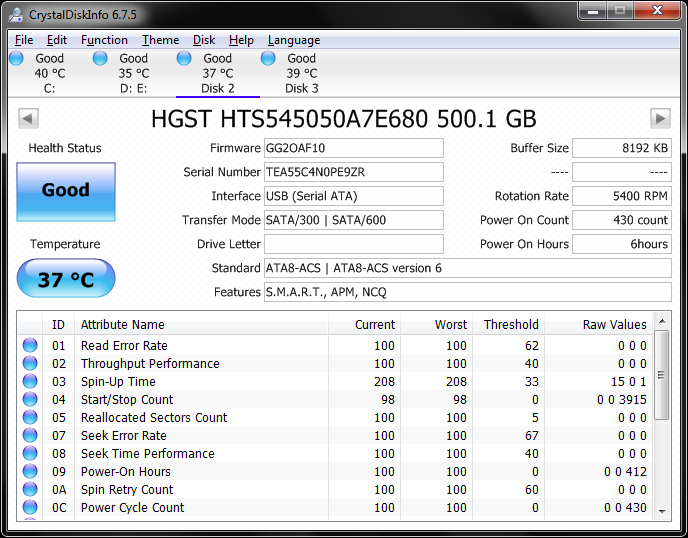Select the Disk 2 tab

[x=218, y=73]
